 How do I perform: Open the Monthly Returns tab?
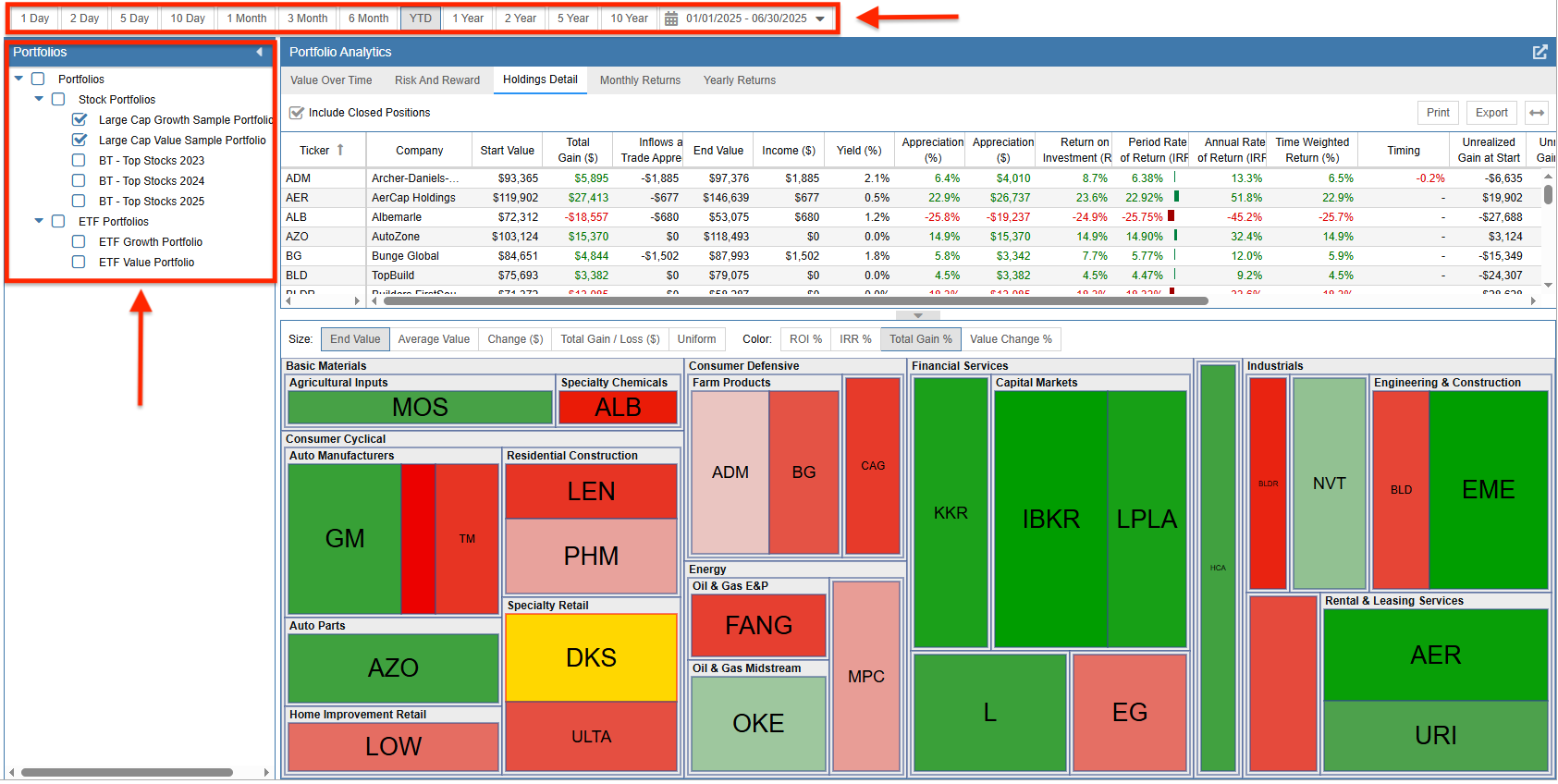point(640,80)
